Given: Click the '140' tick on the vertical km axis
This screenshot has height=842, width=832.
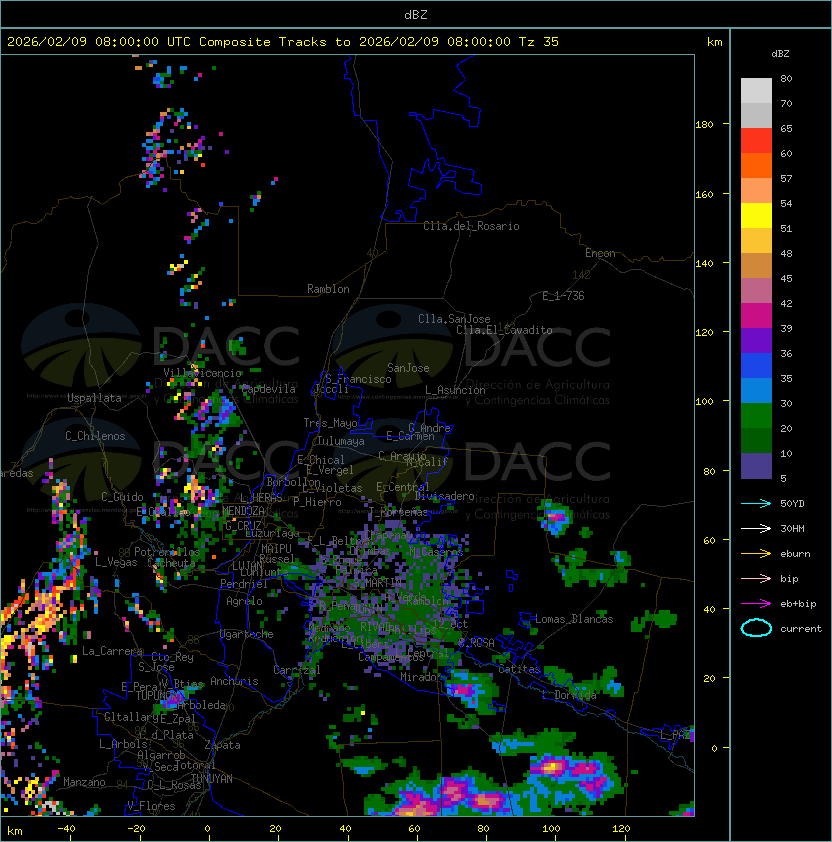Looking at the screenshot, I should (x=704, y=263).
